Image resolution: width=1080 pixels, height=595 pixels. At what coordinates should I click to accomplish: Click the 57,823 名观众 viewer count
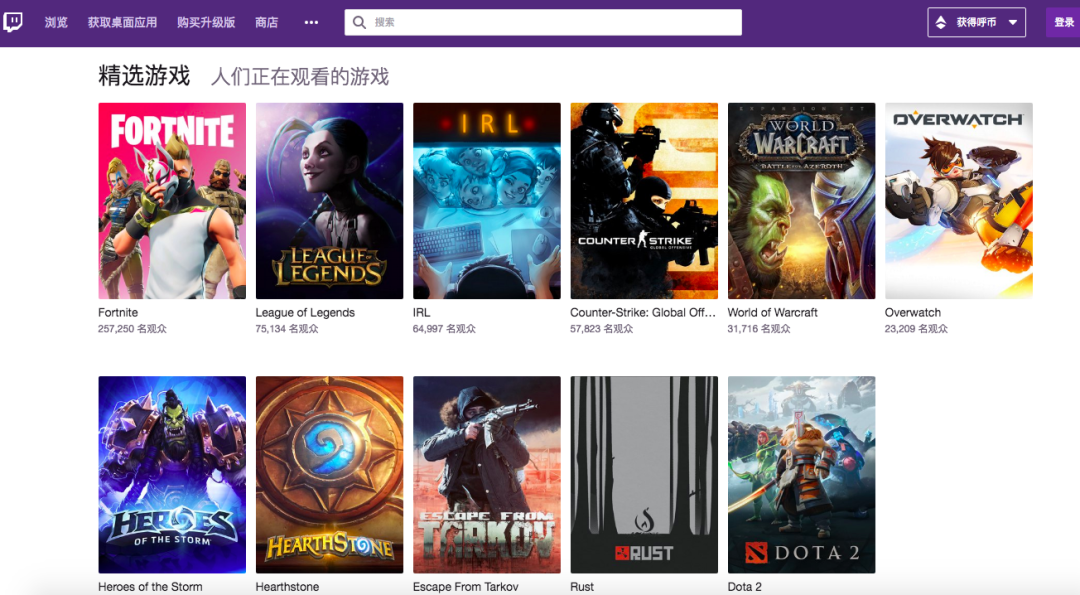602,329
